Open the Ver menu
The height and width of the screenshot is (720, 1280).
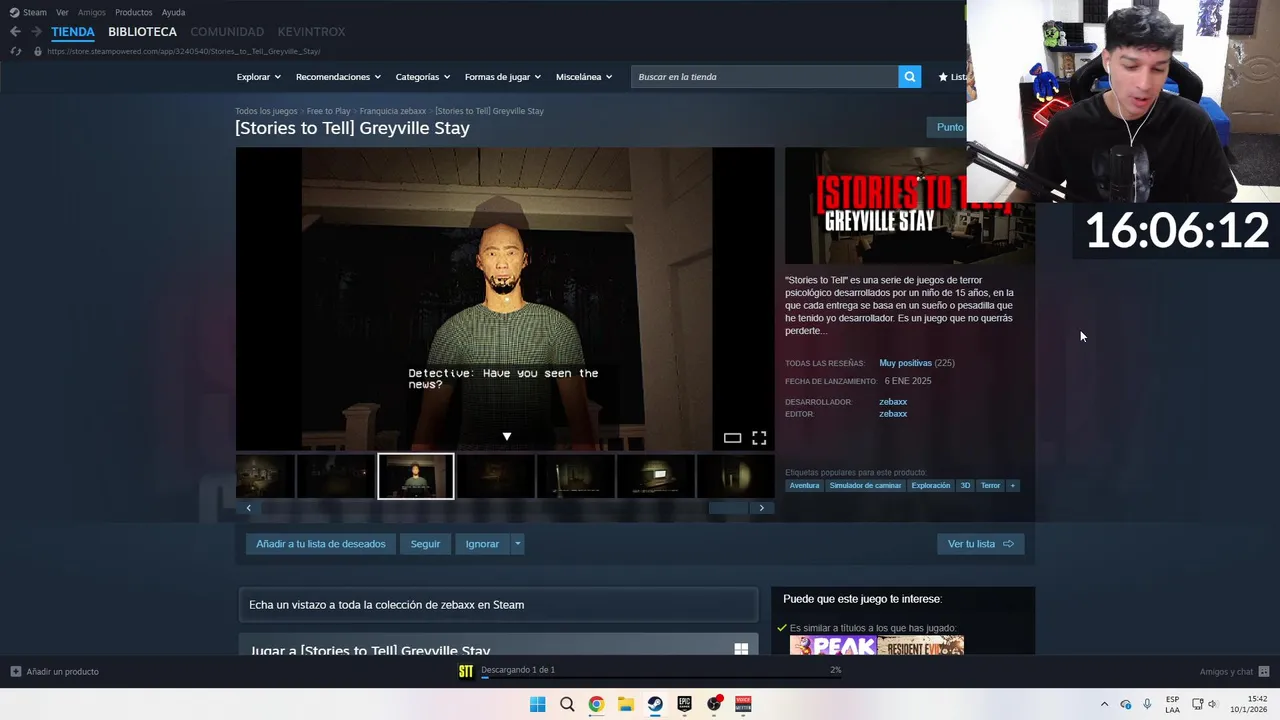click(62, 12)
